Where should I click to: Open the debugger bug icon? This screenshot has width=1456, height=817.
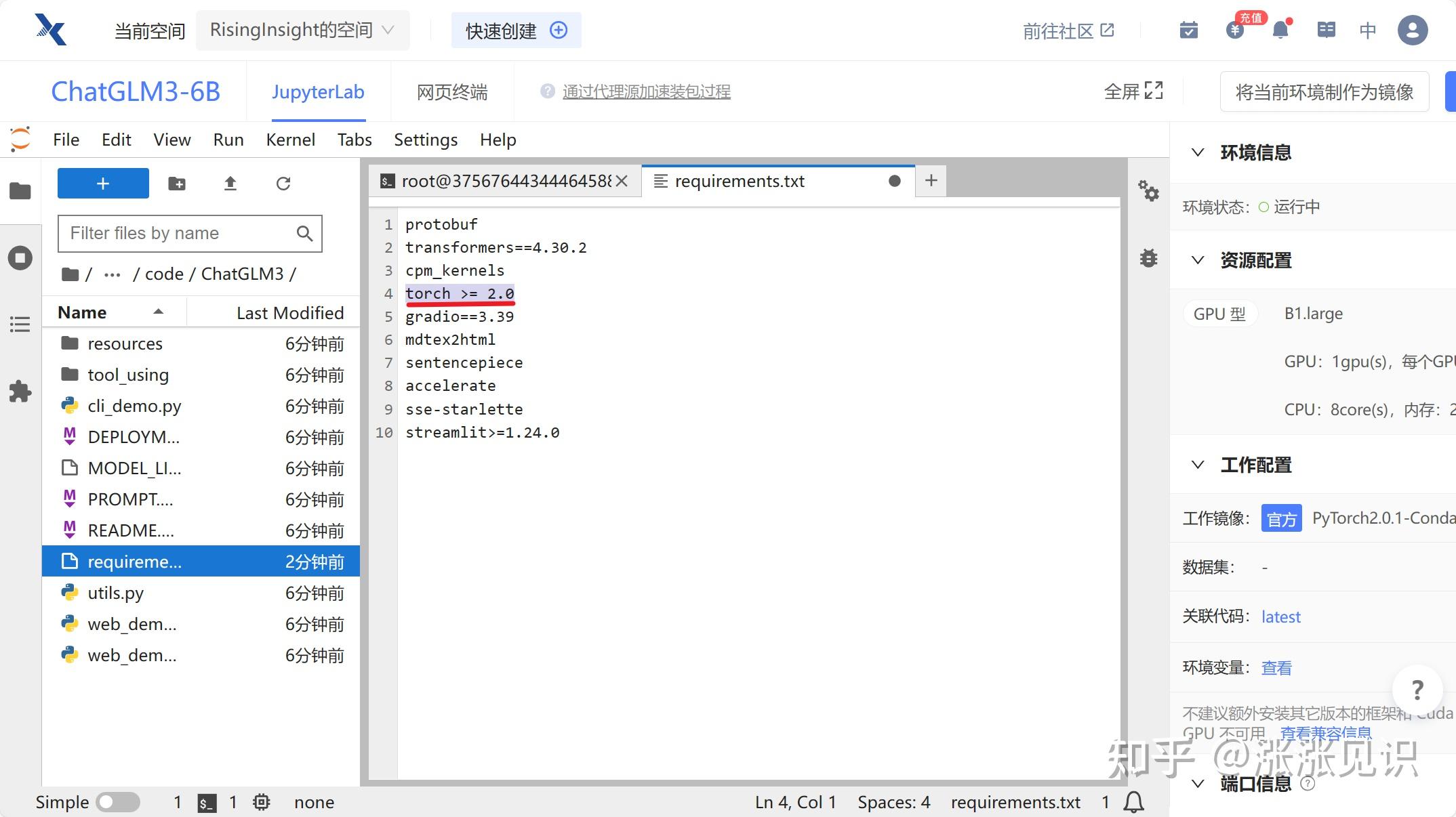click(1148, 258)
